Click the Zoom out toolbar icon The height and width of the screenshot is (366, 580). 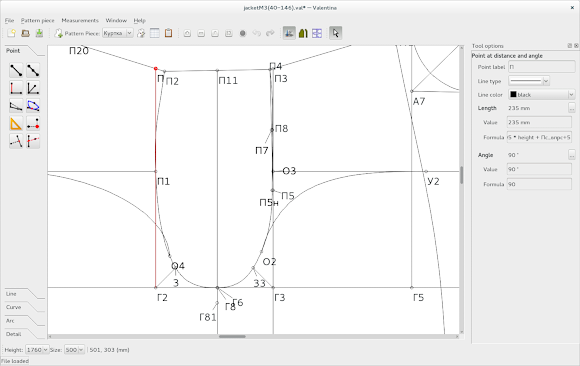pyautogui.click(x=201, y=33)
